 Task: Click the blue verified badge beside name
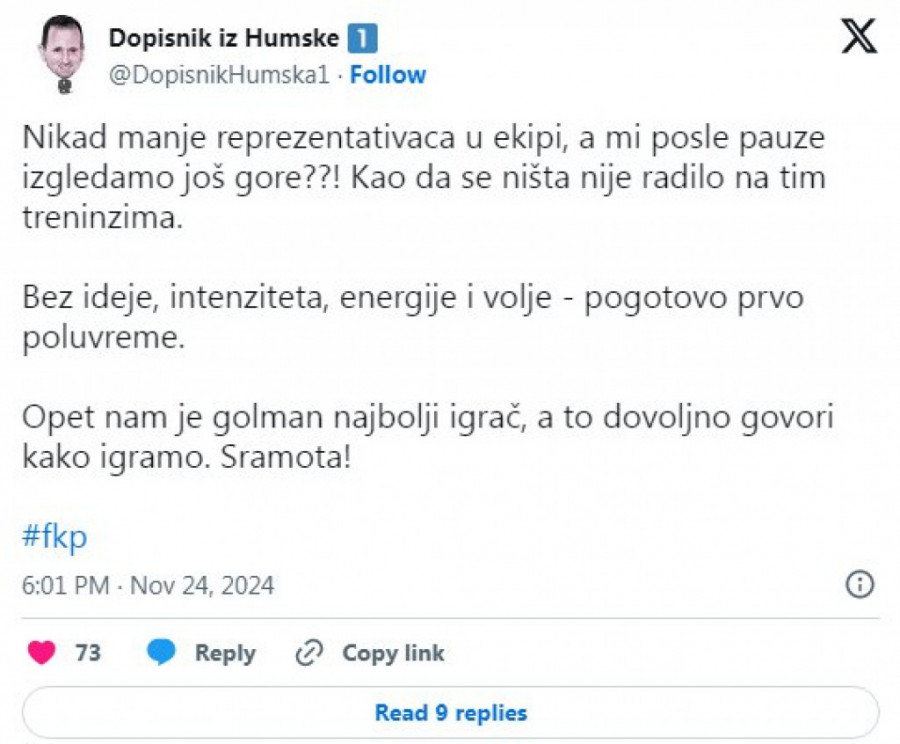click(362, 39)
